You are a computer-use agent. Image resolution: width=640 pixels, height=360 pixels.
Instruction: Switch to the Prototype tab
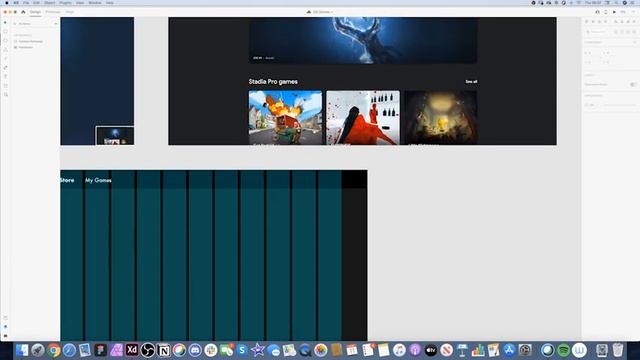pos(53,12)
